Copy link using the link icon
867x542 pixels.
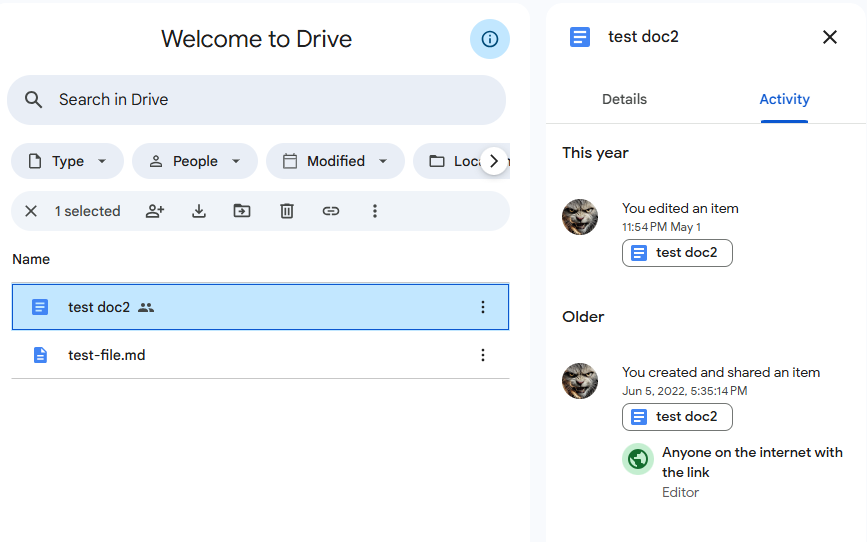click(x=331, y=211)
